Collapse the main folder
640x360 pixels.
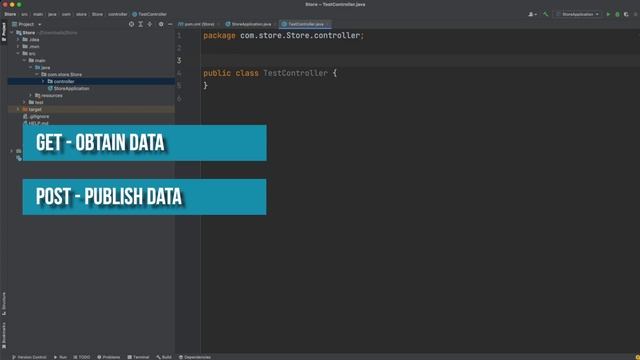(24, 60)
